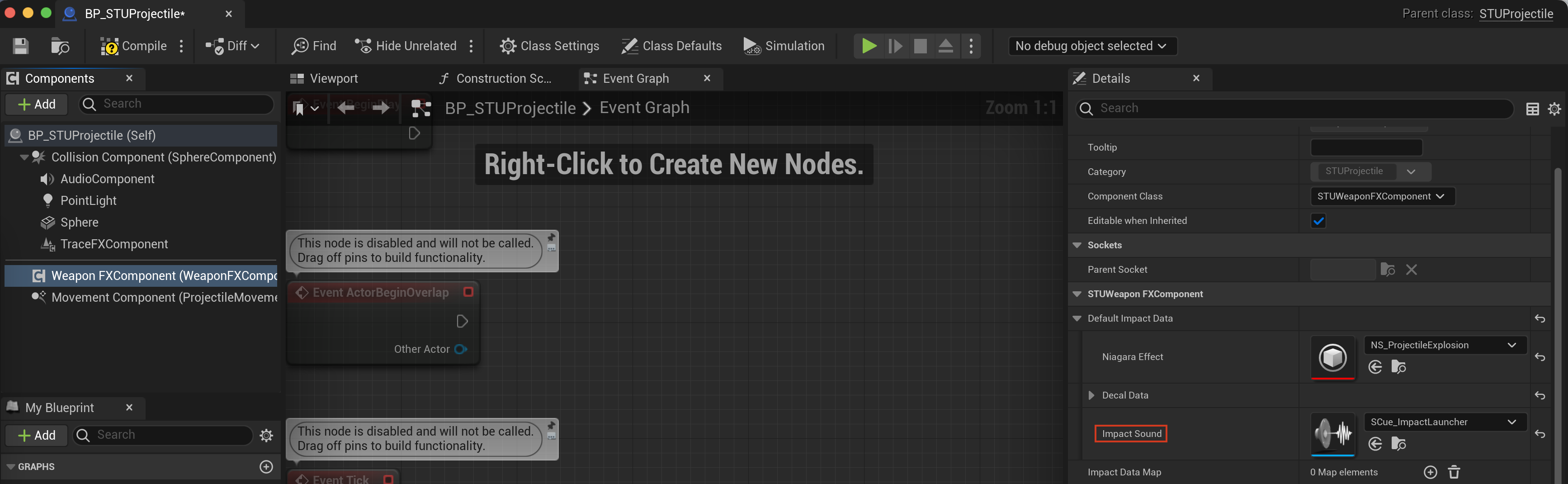
Task: Close the Components panel tab
Action: [129, 79]
